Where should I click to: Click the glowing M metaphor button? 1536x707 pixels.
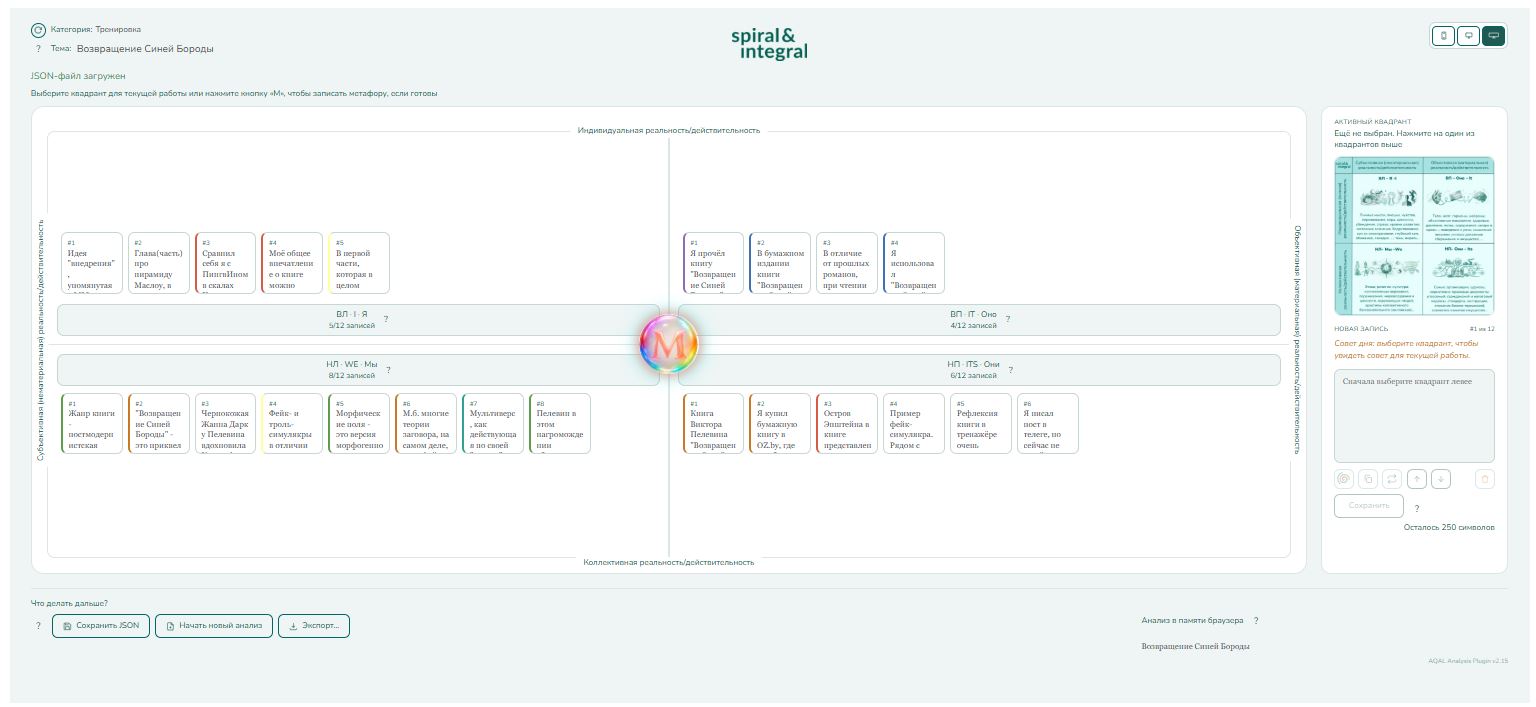tap(669, 345)
